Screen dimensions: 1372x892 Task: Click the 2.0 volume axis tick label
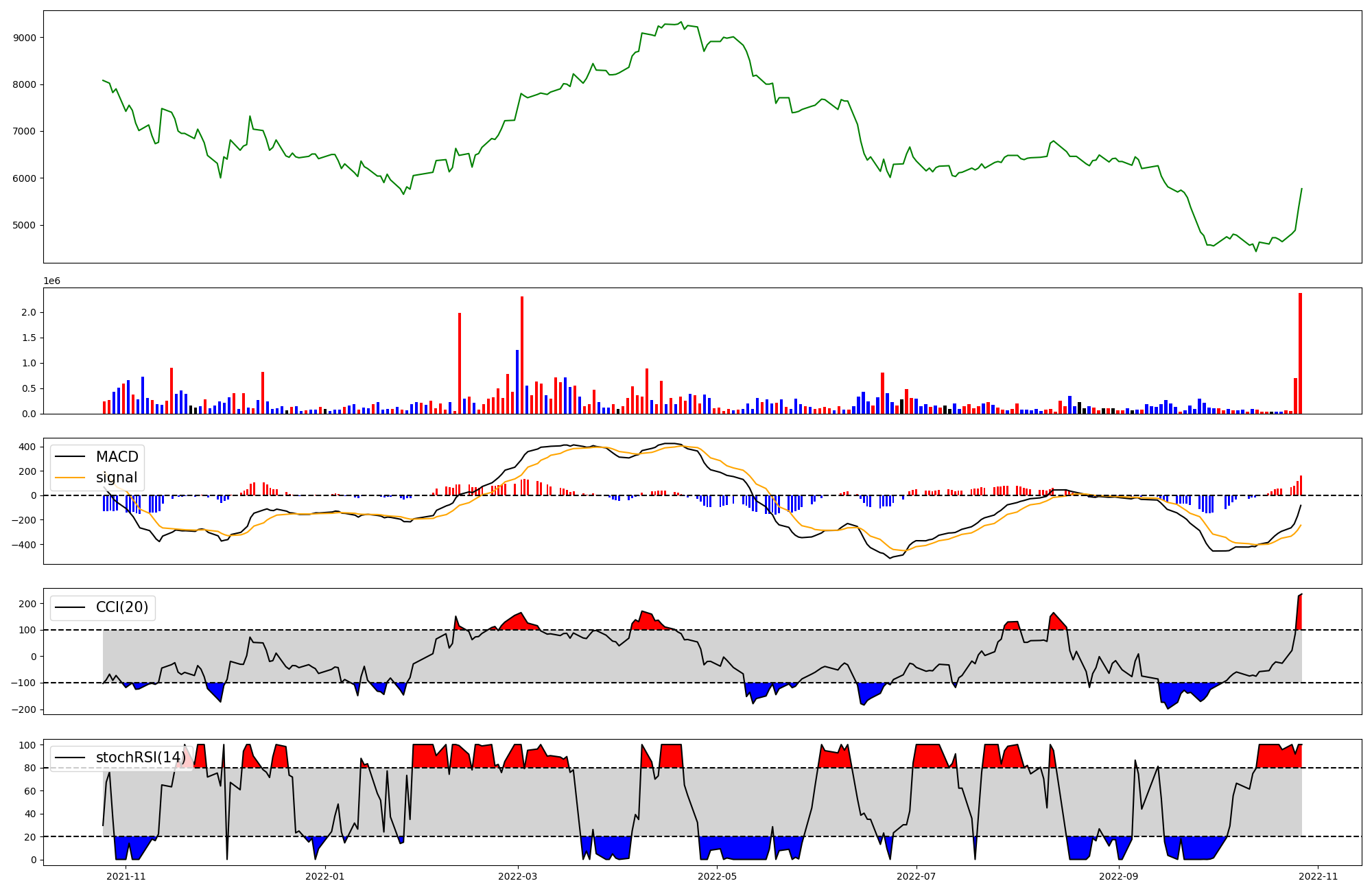[29, 312]
